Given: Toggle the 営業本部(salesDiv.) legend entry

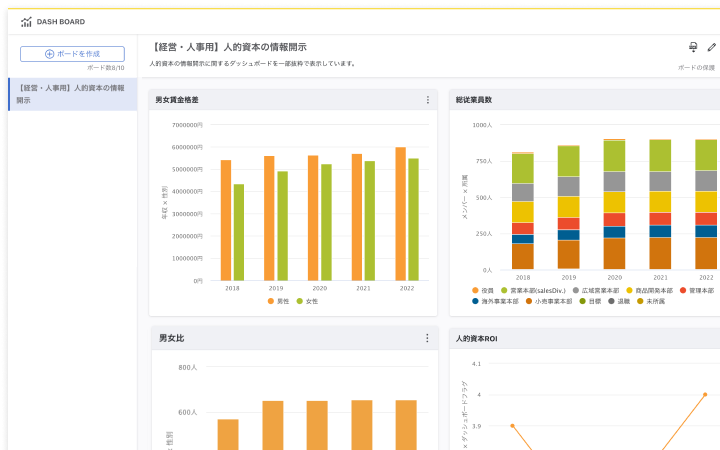Looking at the screenshot, I should tap(533, 290).
